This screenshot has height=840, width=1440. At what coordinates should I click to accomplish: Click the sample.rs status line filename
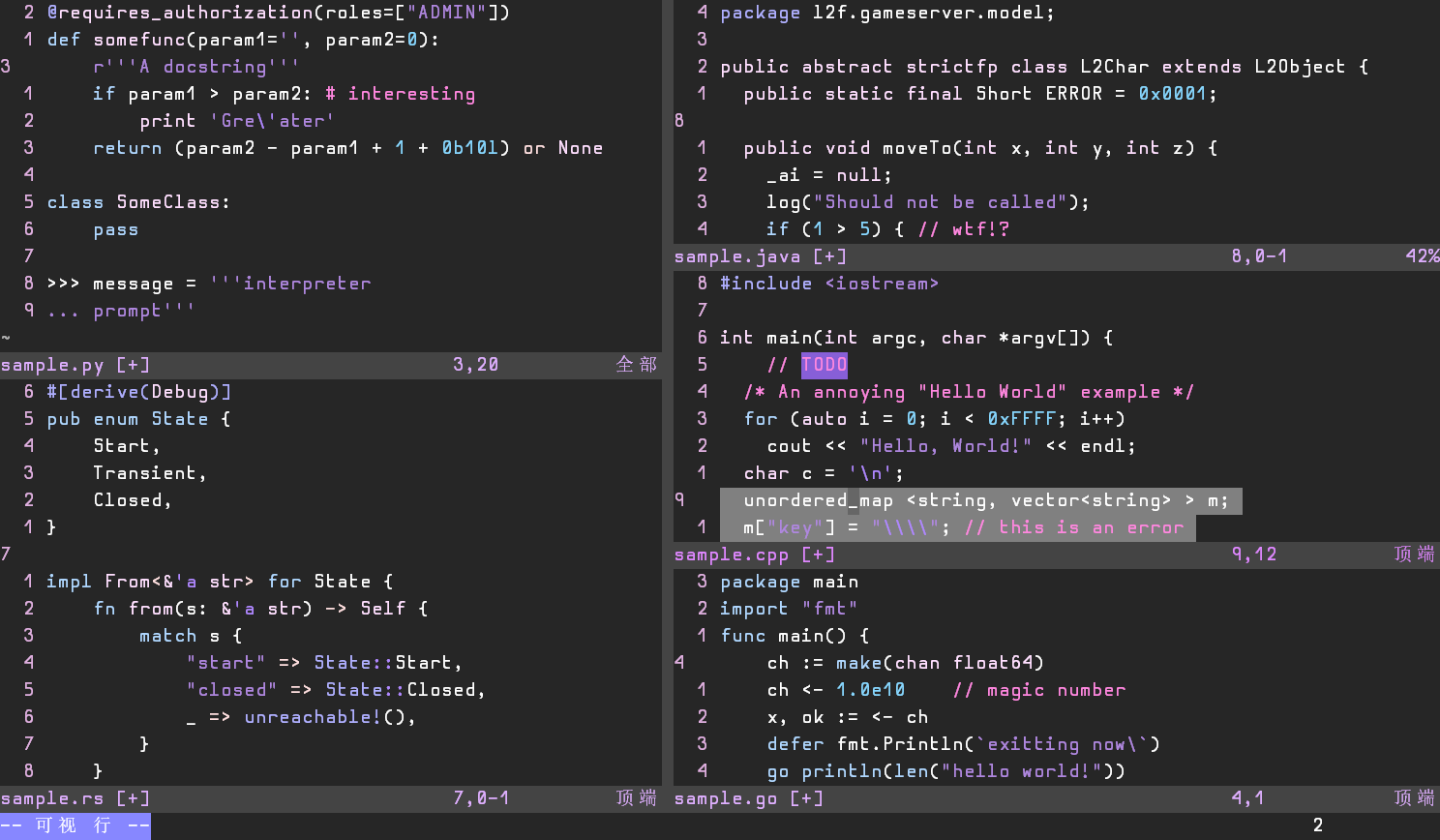click(x=52, y=798)
